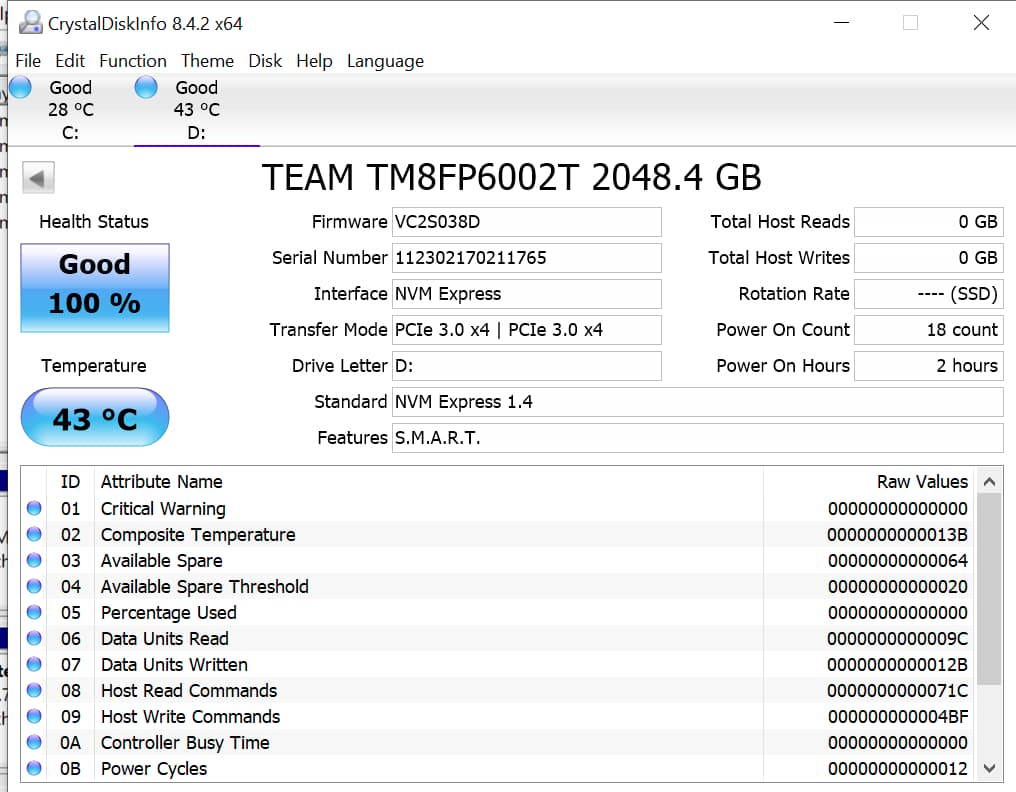1016x792 pixels.
Task: Click raw value 00000000071C
Action: click(x=897, y=690)
